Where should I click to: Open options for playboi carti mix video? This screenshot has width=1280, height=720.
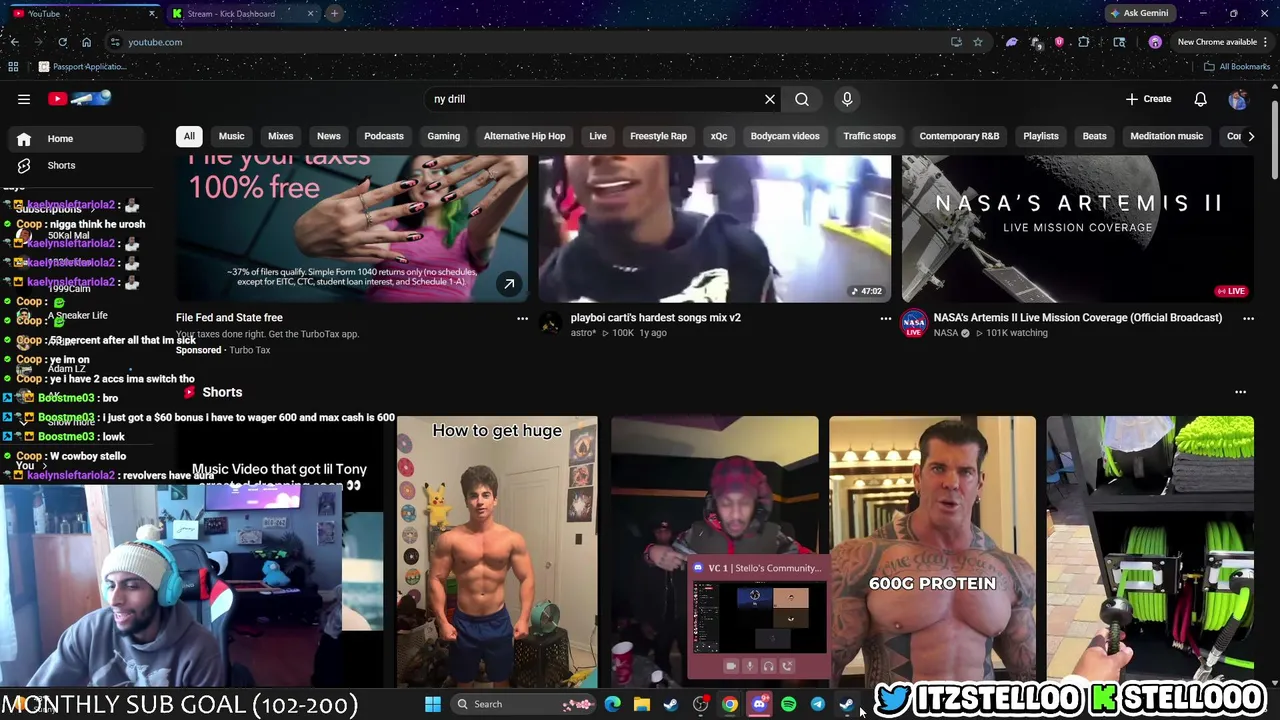point(885,318)
